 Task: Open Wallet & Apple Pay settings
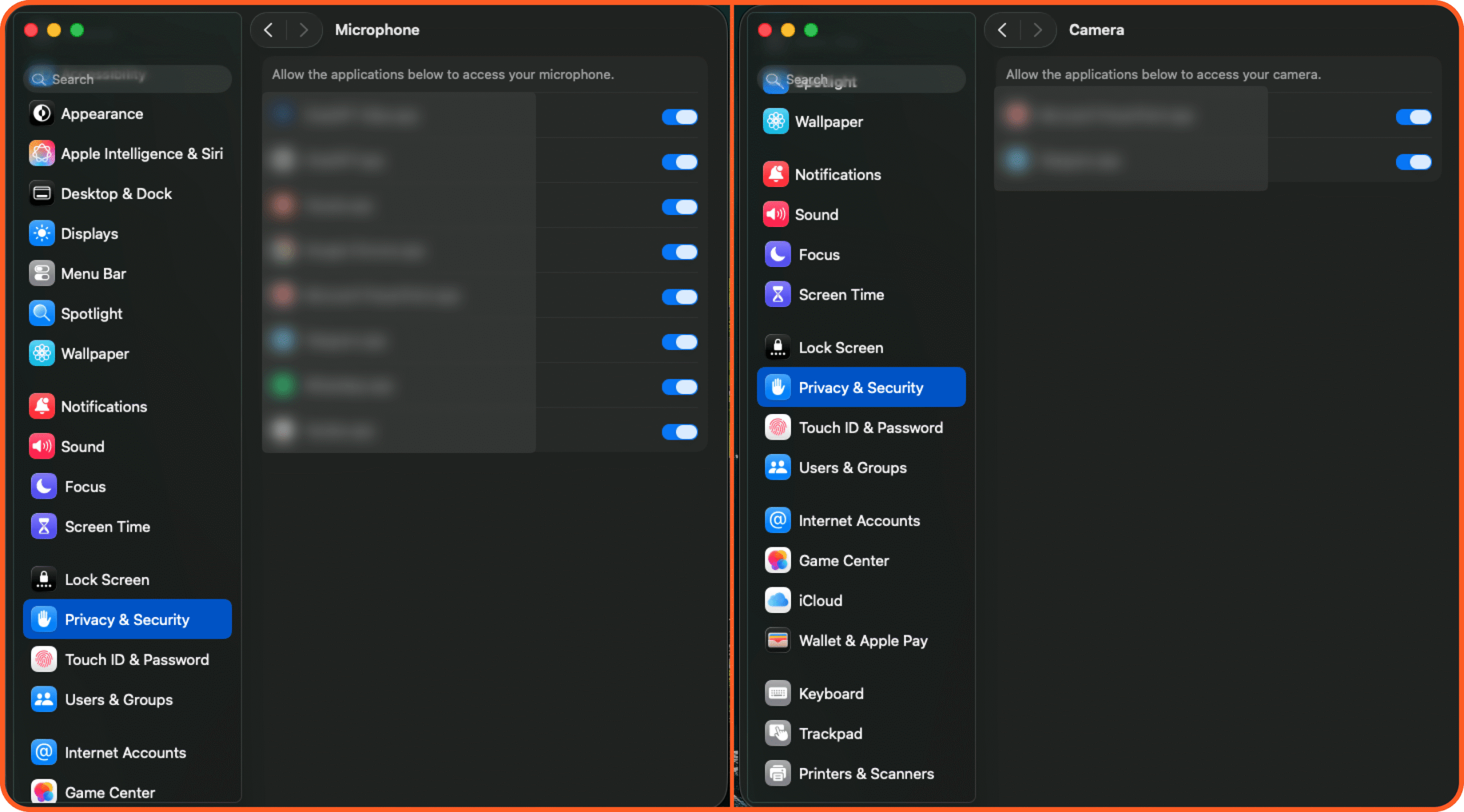pyautogui.click(x=863, y=640)
